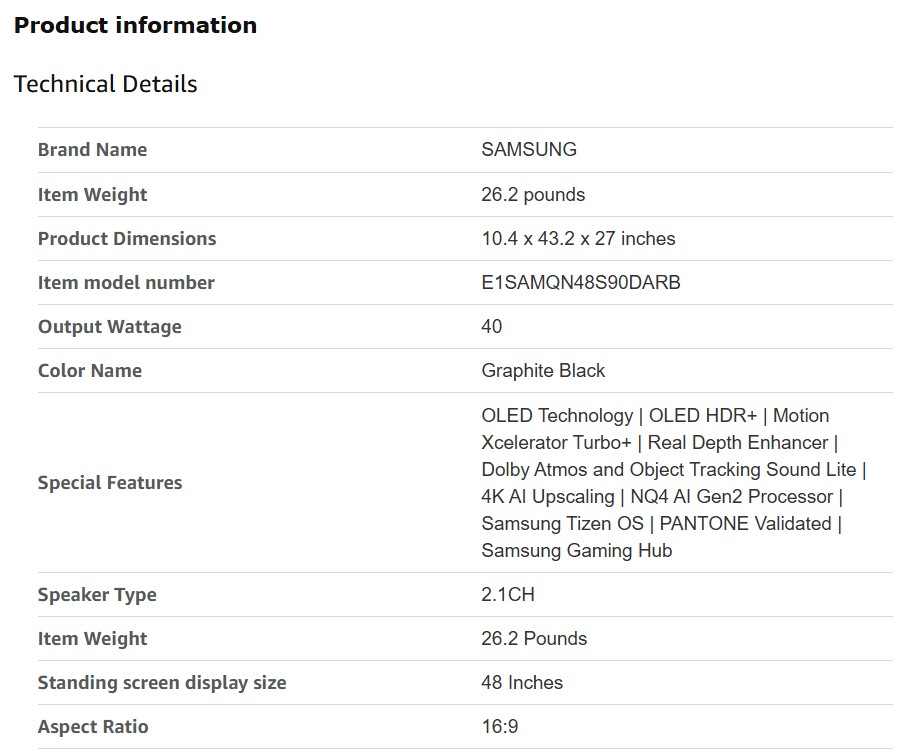Select the Output Wattage label
This screenshot has height=753, width=912.
click(110, 327)
